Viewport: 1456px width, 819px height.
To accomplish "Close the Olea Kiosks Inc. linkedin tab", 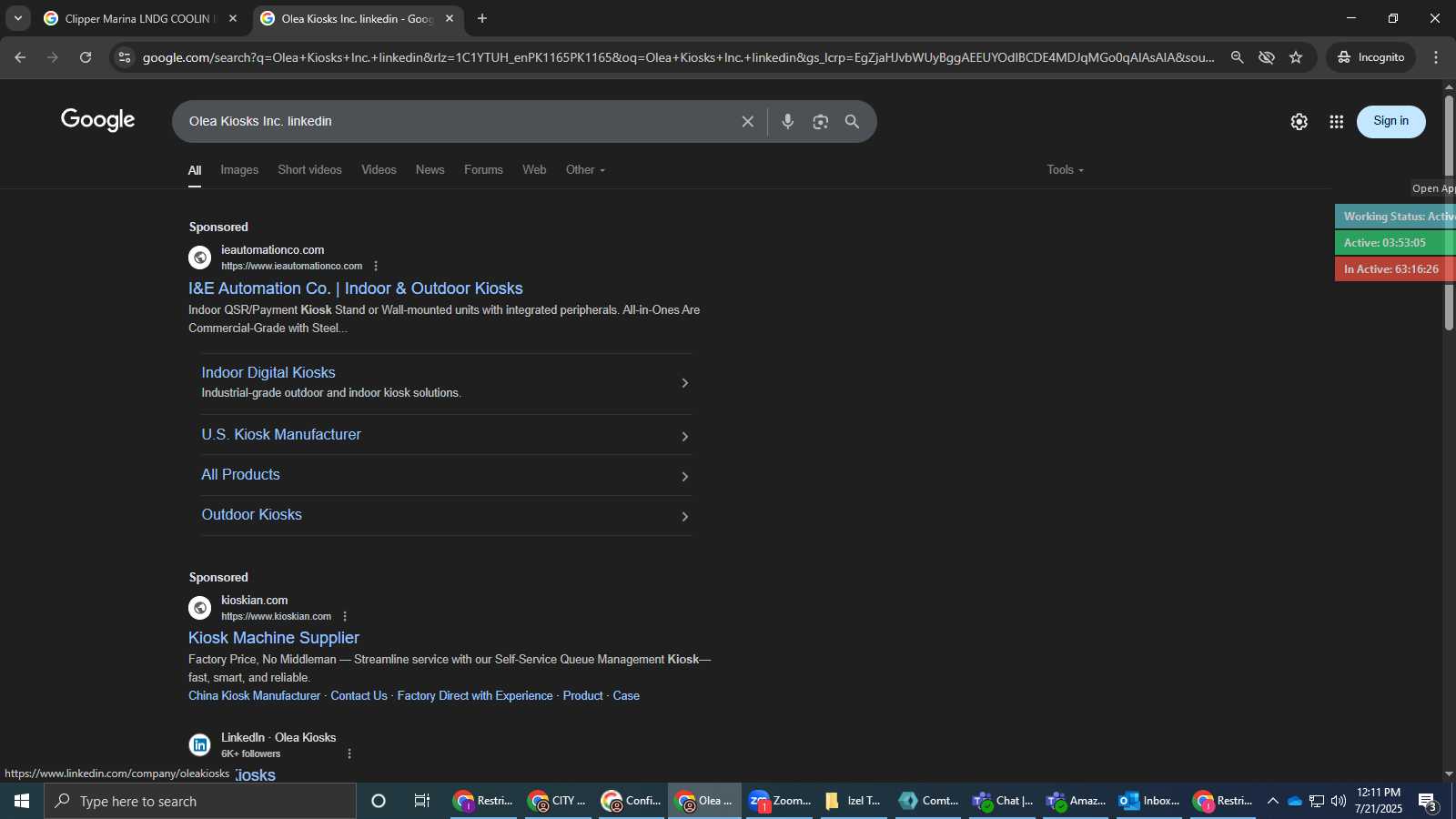I will 450,18.
